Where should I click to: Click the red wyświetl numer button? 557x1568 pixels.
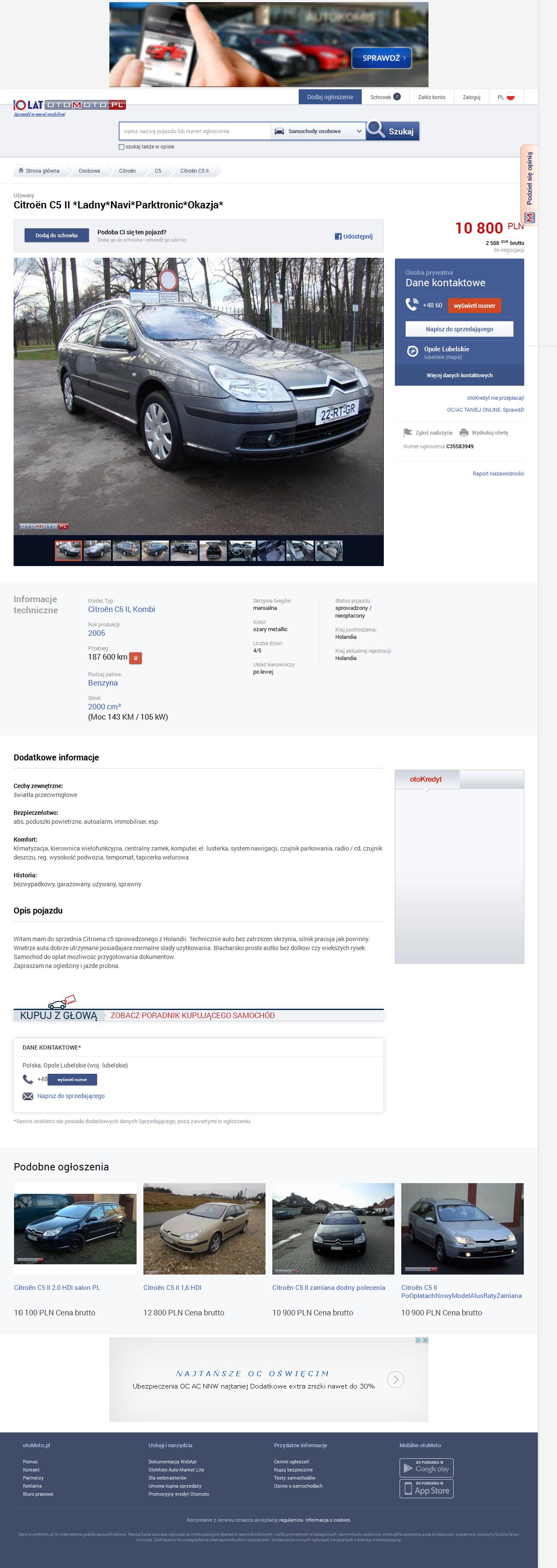pos(474,306)
